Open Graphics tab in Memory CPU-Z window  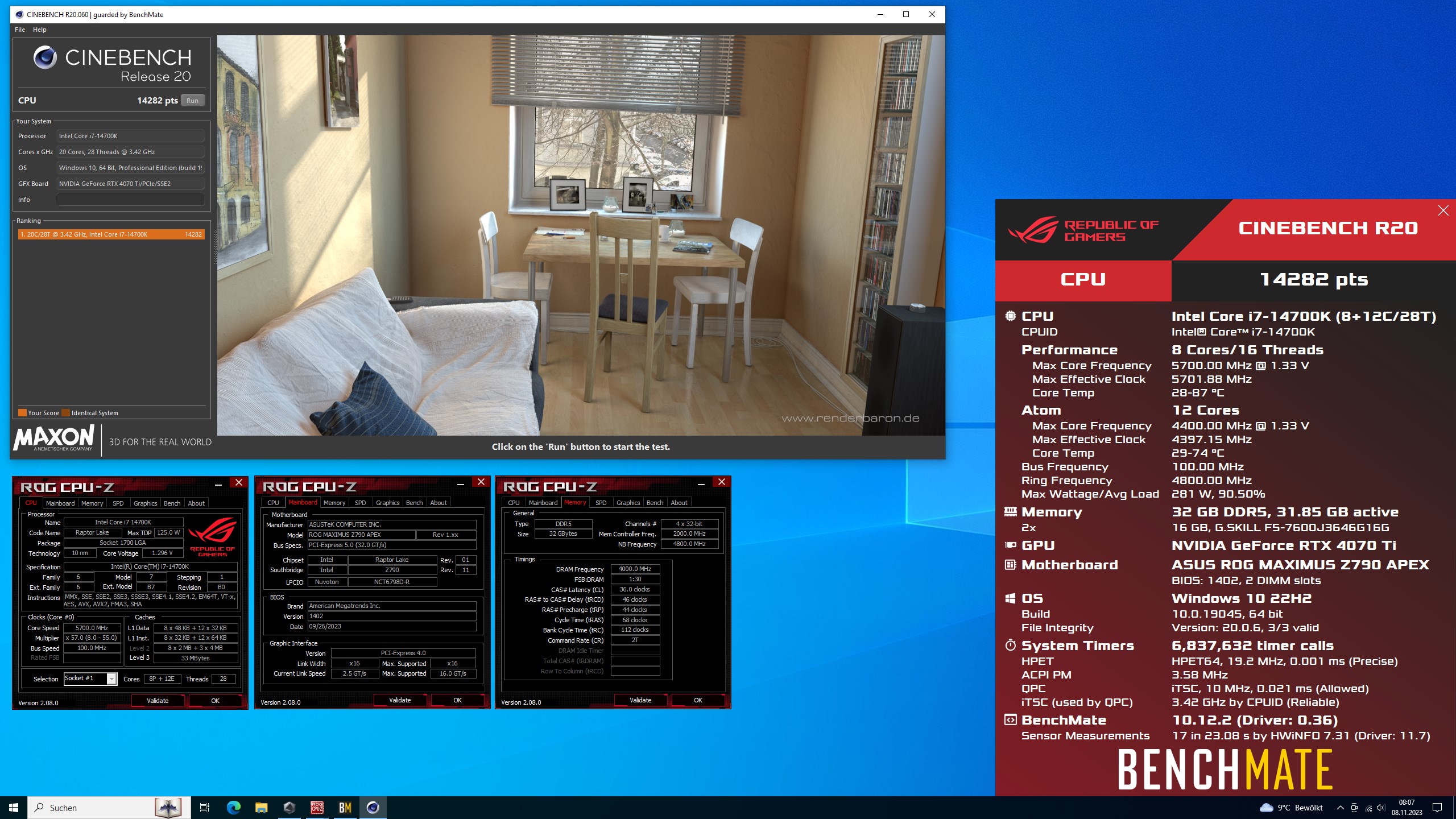click(628, 503)
